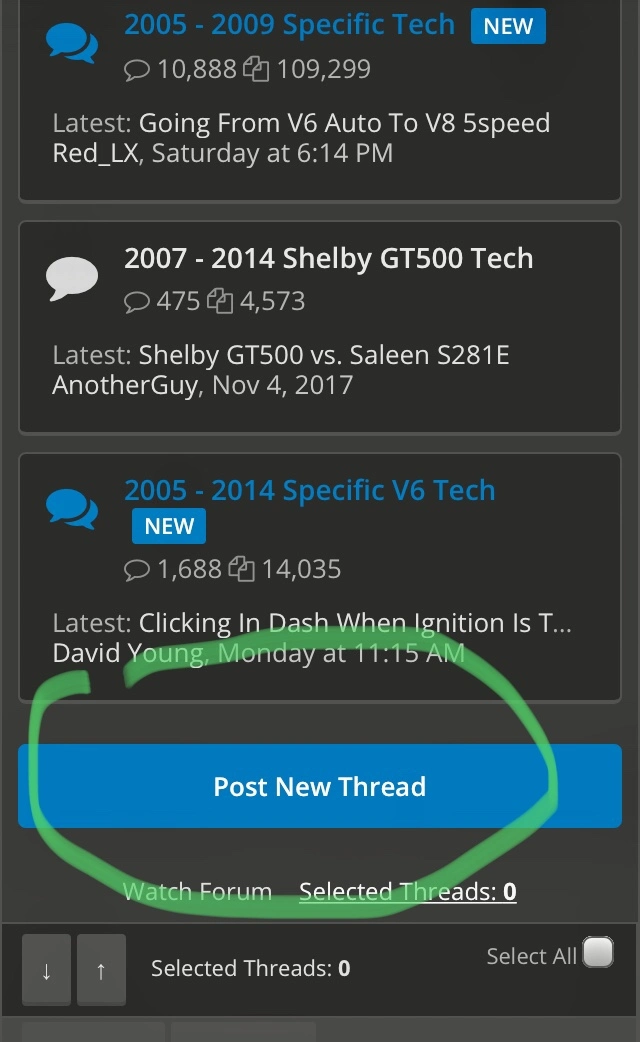Open thread Shelby GT500 vs. Saleen S281E
The image size is (640, 1042).
pyautogui.click(x=324, y=355)
